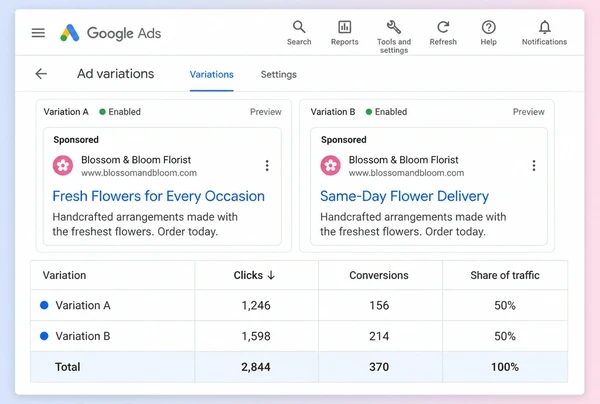This screenshot has height=404, width=600.
Task: Click the Variation A ad description text
Action: click(145, 224)
